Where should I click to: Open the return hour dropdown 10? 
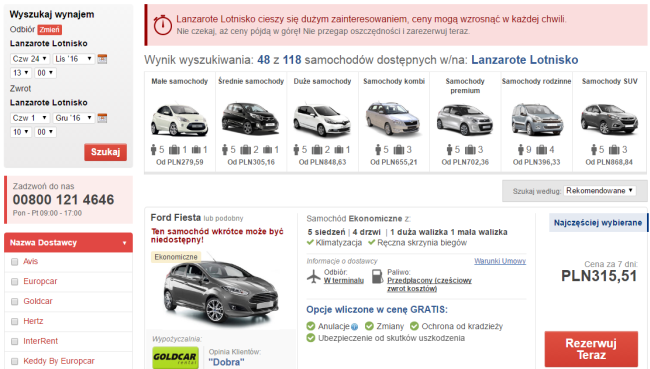pyautogui.click(x=21, y=132)
